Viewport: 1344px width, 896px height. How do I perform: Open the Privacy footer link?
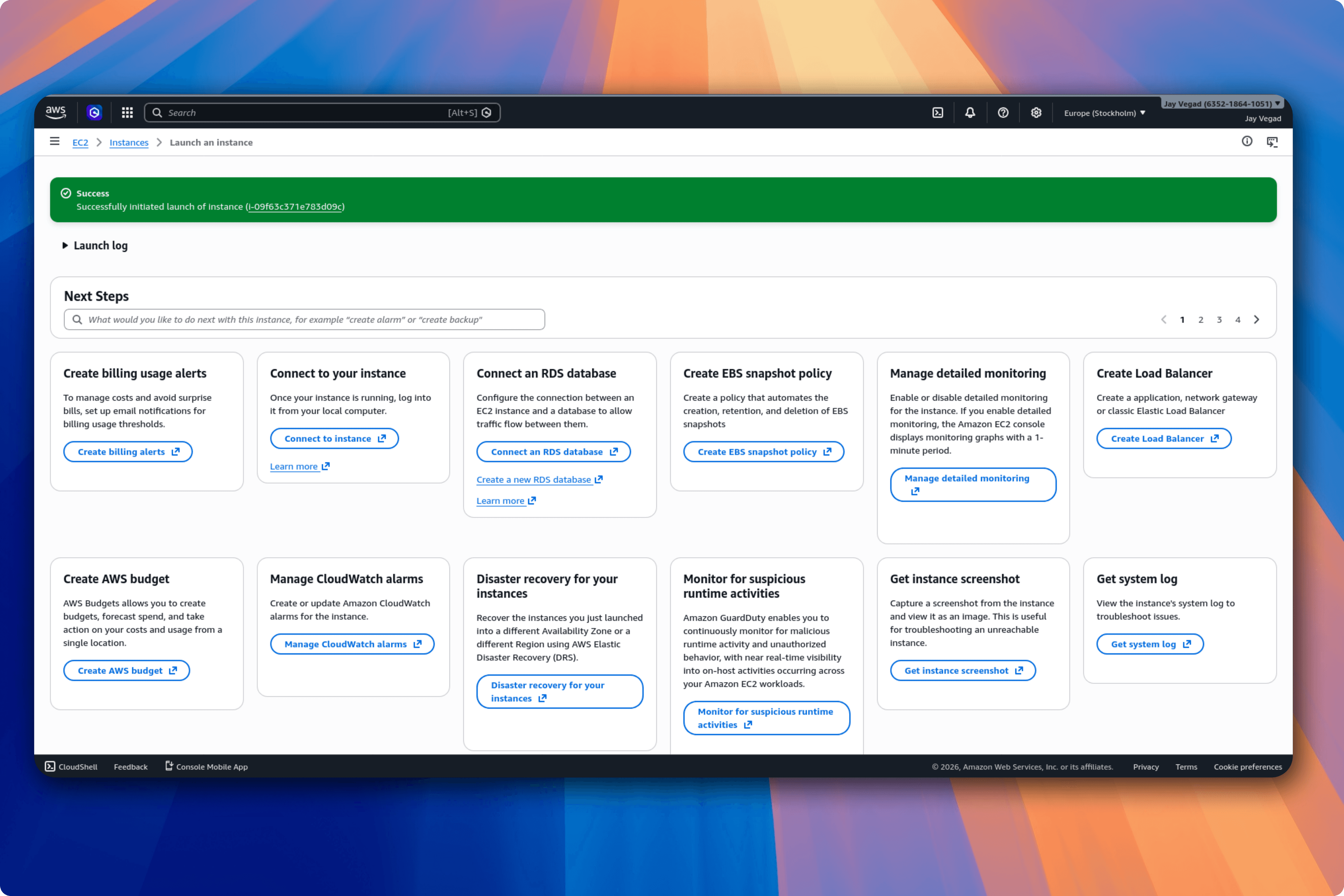[x=1146, y=767]
